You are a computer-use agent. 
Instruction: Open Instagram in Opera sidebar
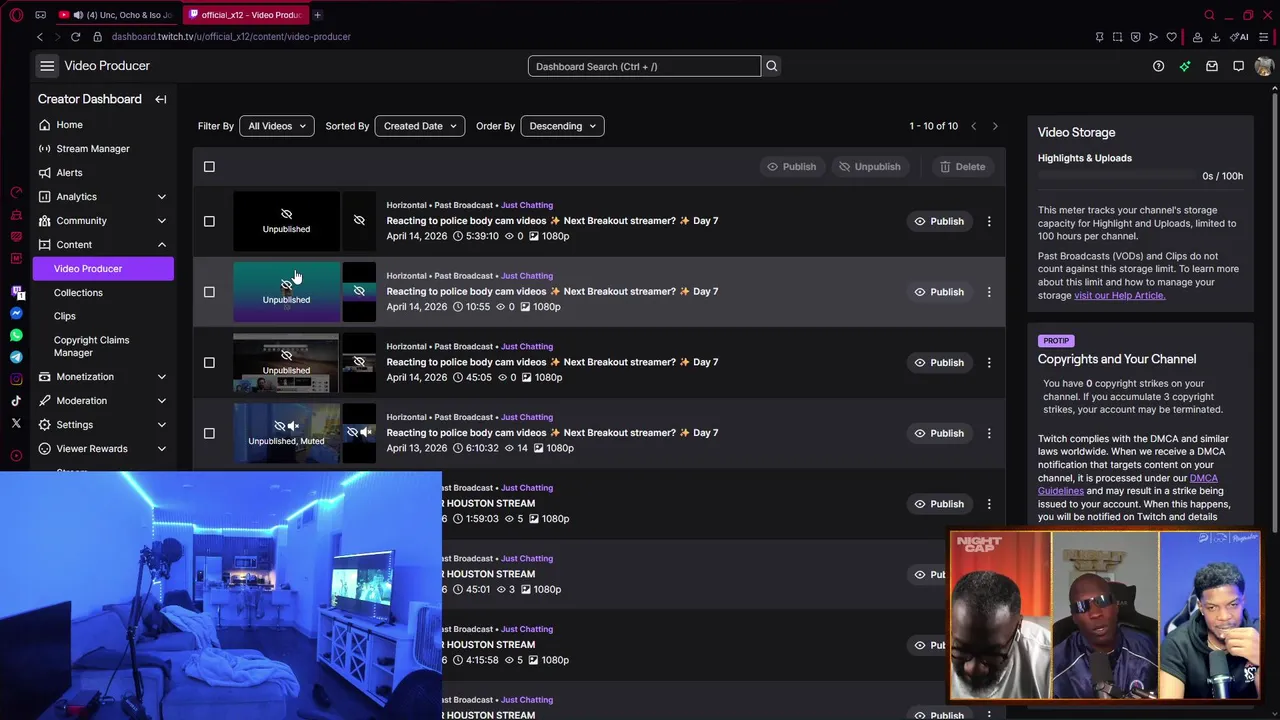[16, 379]
